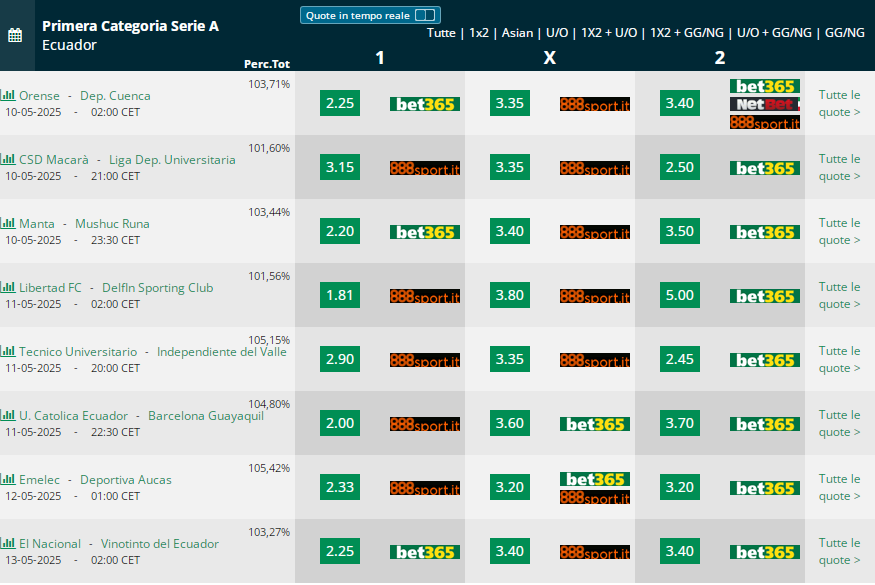The height and width of the screenshot is (585, 875).
Task: Click 888sport logo under bet365 in Emelec draw
Action: (595, 497)
